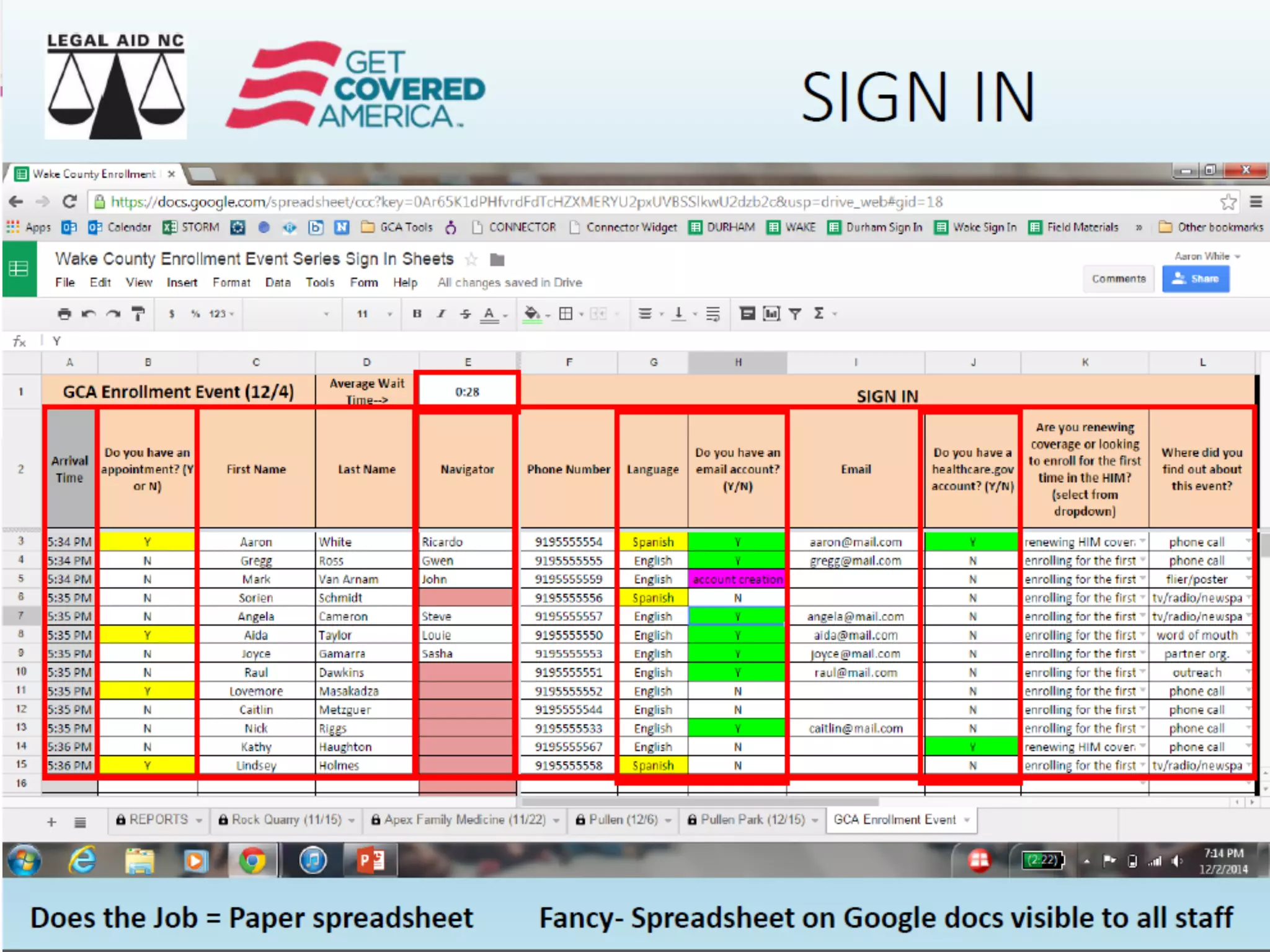This screenshot has height=952, width=1270.
Task: Open the text color picker
Action: tap(492, 314)
